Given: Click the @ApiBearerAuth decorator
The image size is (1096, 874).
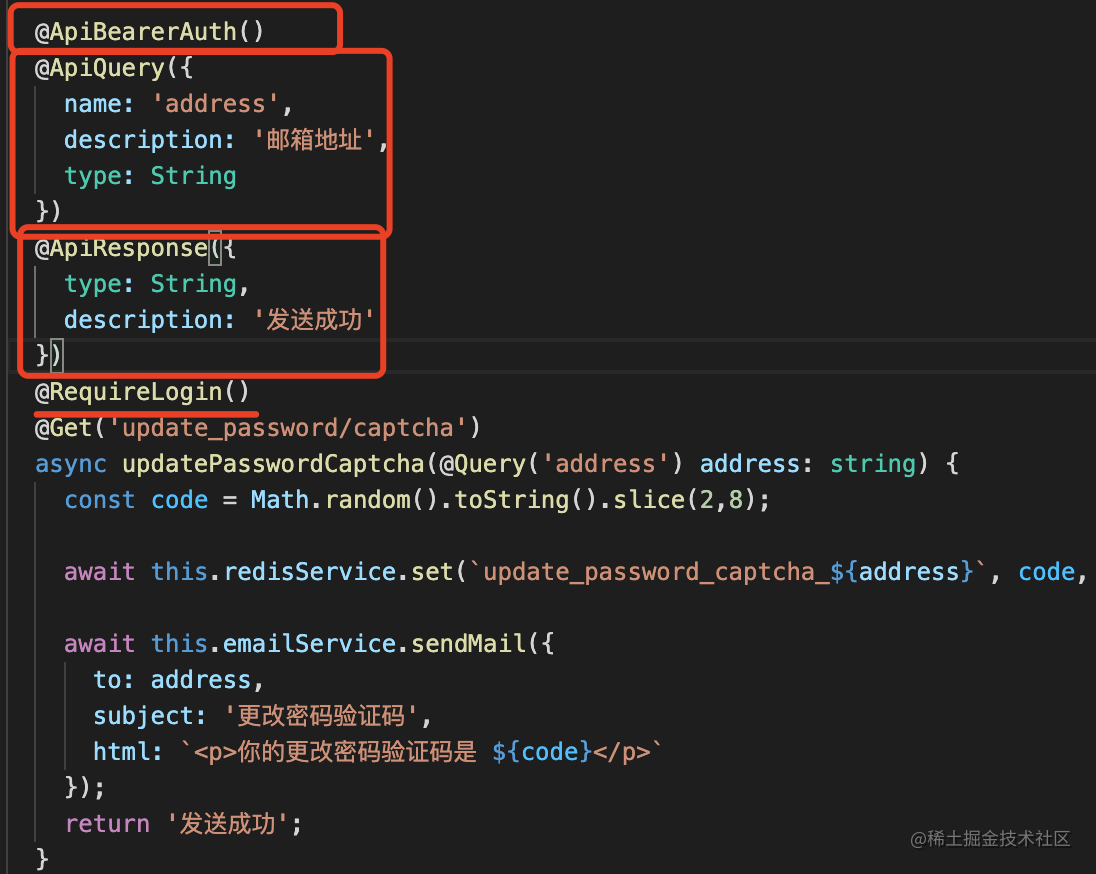Looking at the screenshot, I should coord(150,32).
